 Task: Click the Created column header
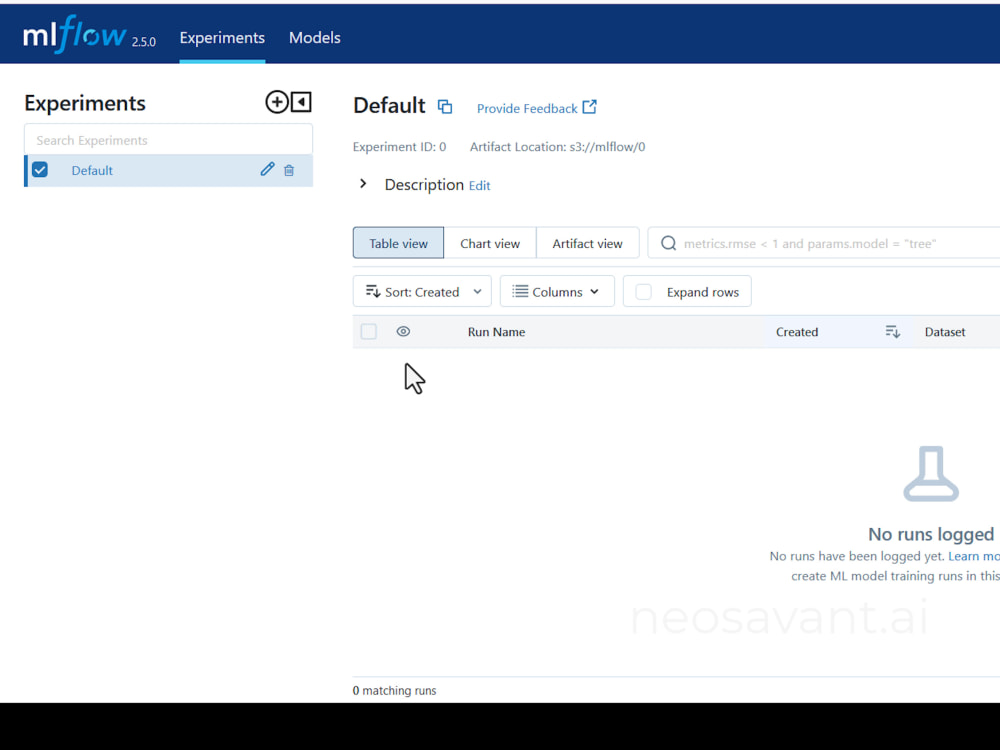797,332
